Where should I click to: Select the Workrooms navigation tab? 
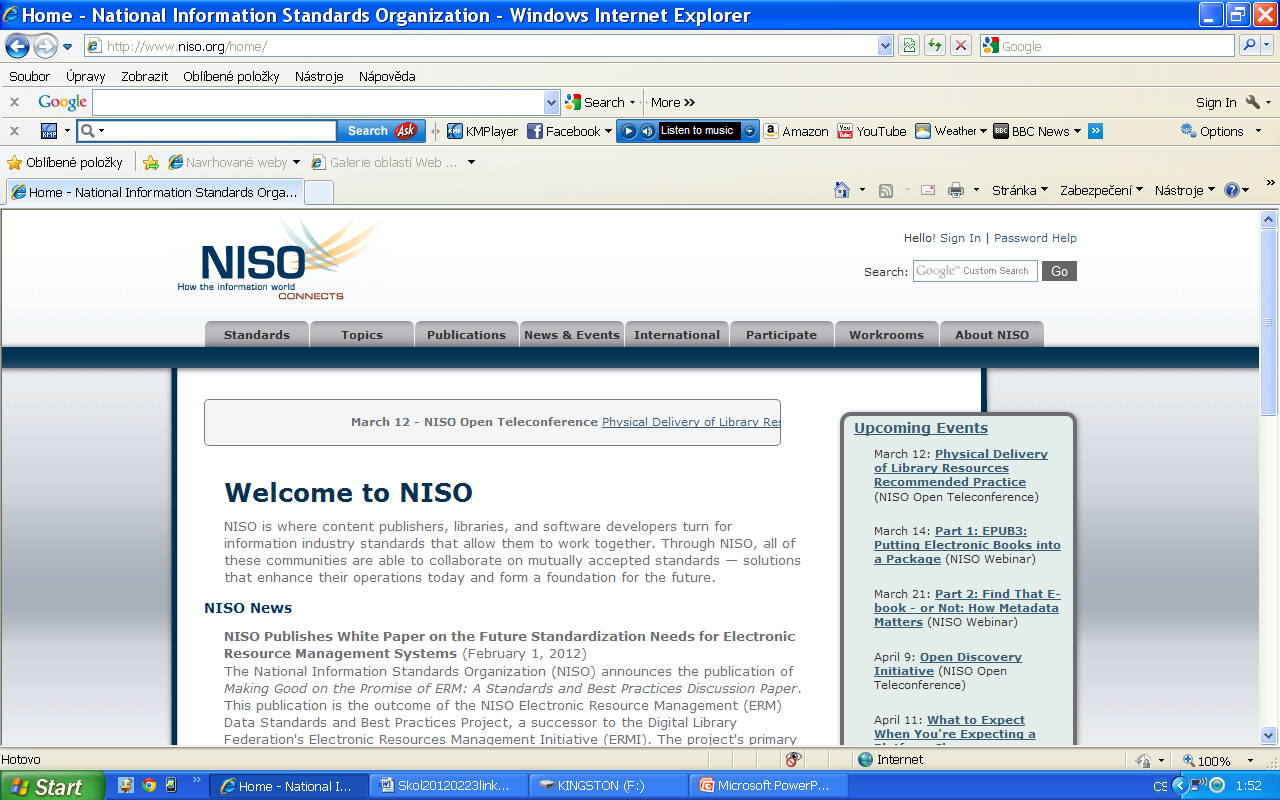point(887,335)
